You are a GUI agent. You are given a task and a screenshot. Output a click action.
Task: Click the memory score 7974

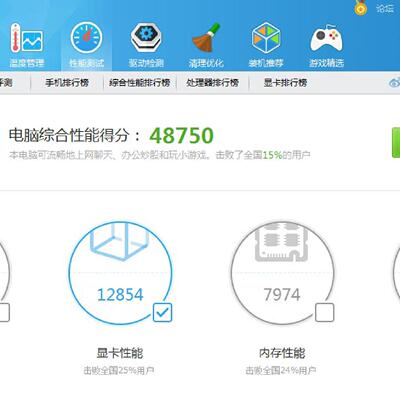(x=282, y=295)
